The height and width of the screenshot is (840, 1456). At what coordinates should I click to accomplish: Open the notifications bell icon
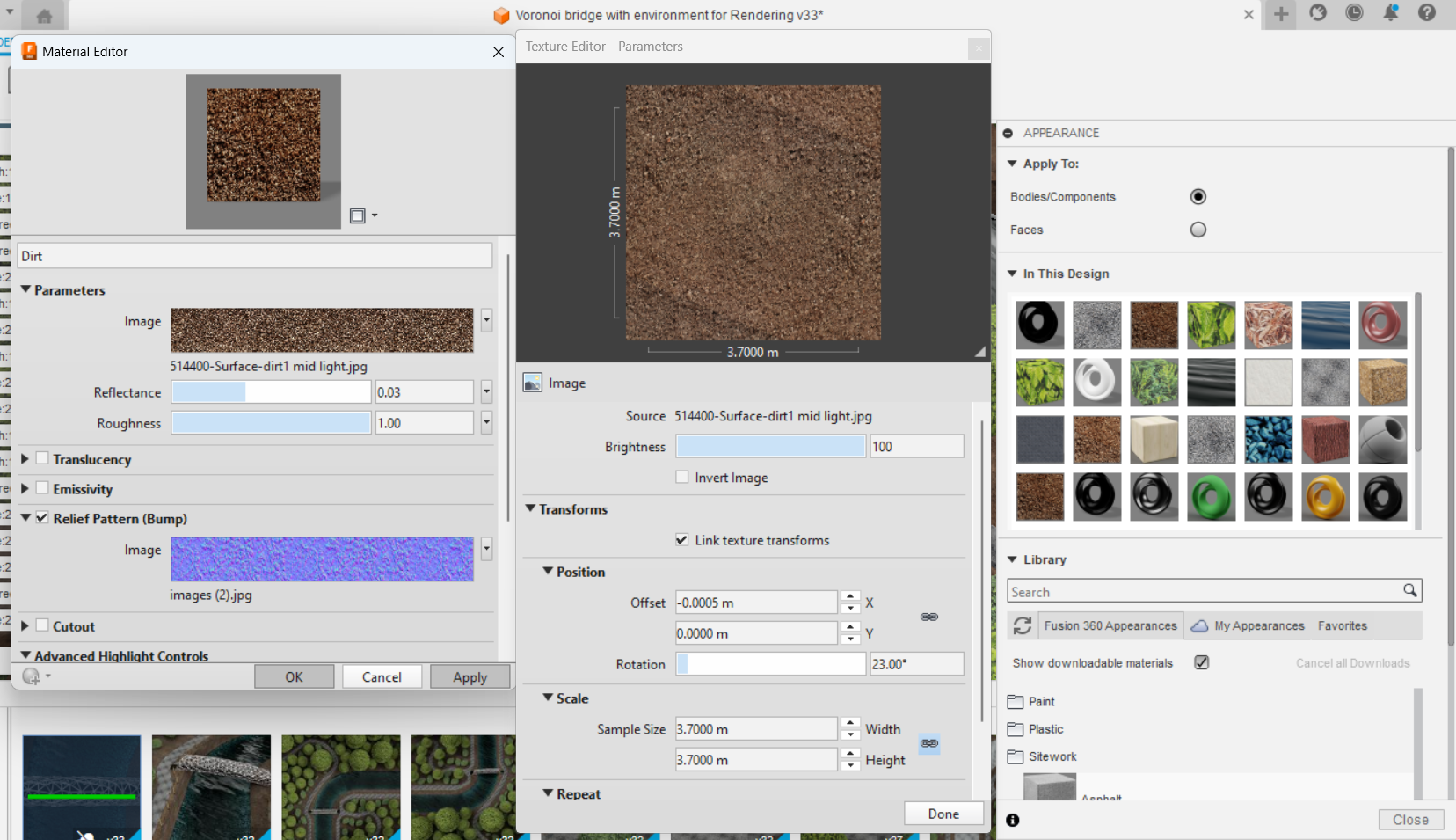pyautogui.click(x=1391, y=13)
